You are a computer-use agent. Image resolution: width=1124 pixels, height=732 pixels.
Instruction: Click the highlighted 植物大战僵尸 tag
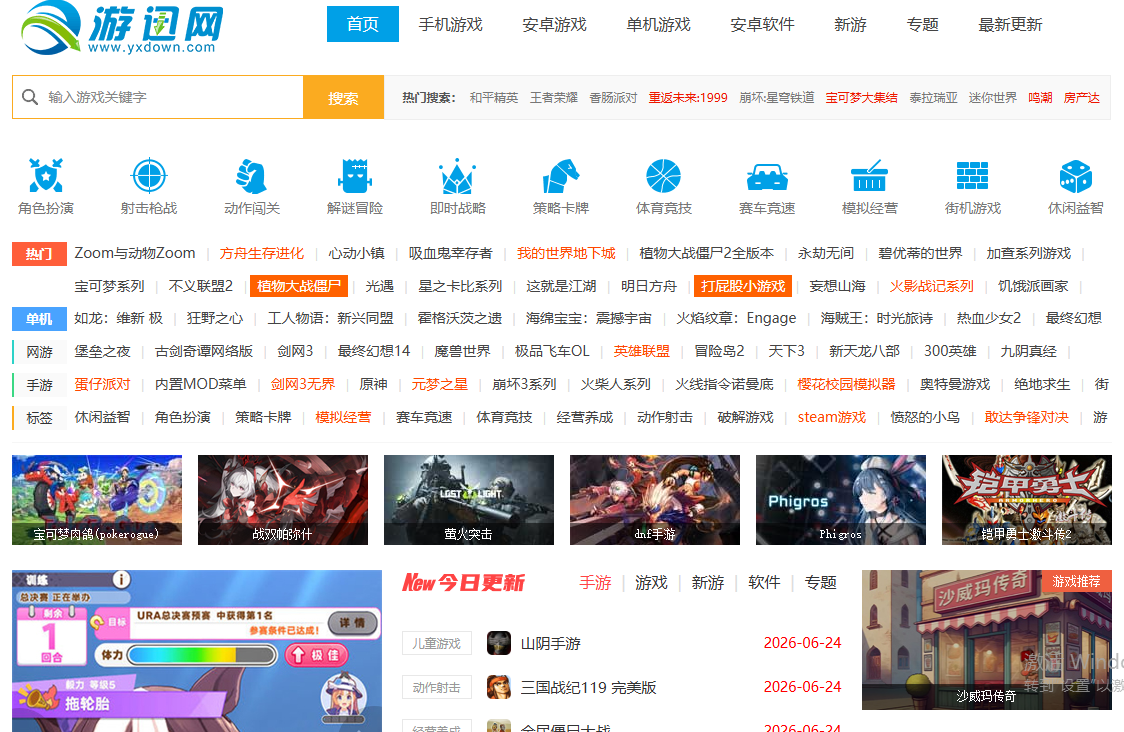[299, 286]
